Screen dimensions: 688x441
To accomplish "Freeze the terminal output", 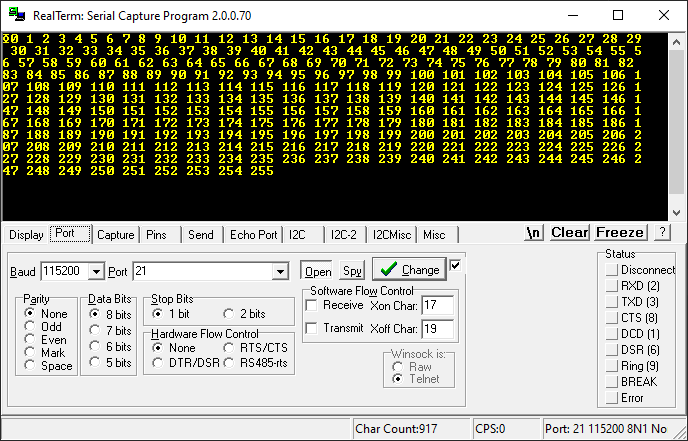I will [x=620, y=233].
